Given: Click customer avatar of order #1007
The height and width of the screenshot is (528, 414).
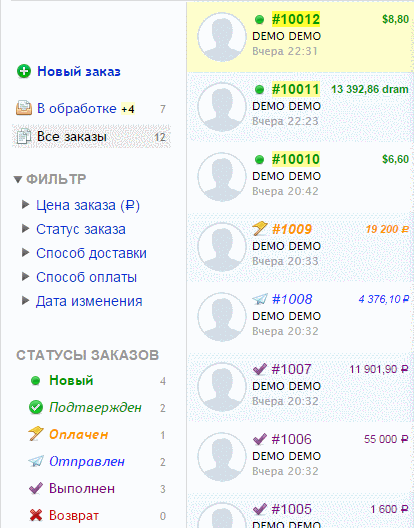Looking at the screenshot, I should [222, 387].
